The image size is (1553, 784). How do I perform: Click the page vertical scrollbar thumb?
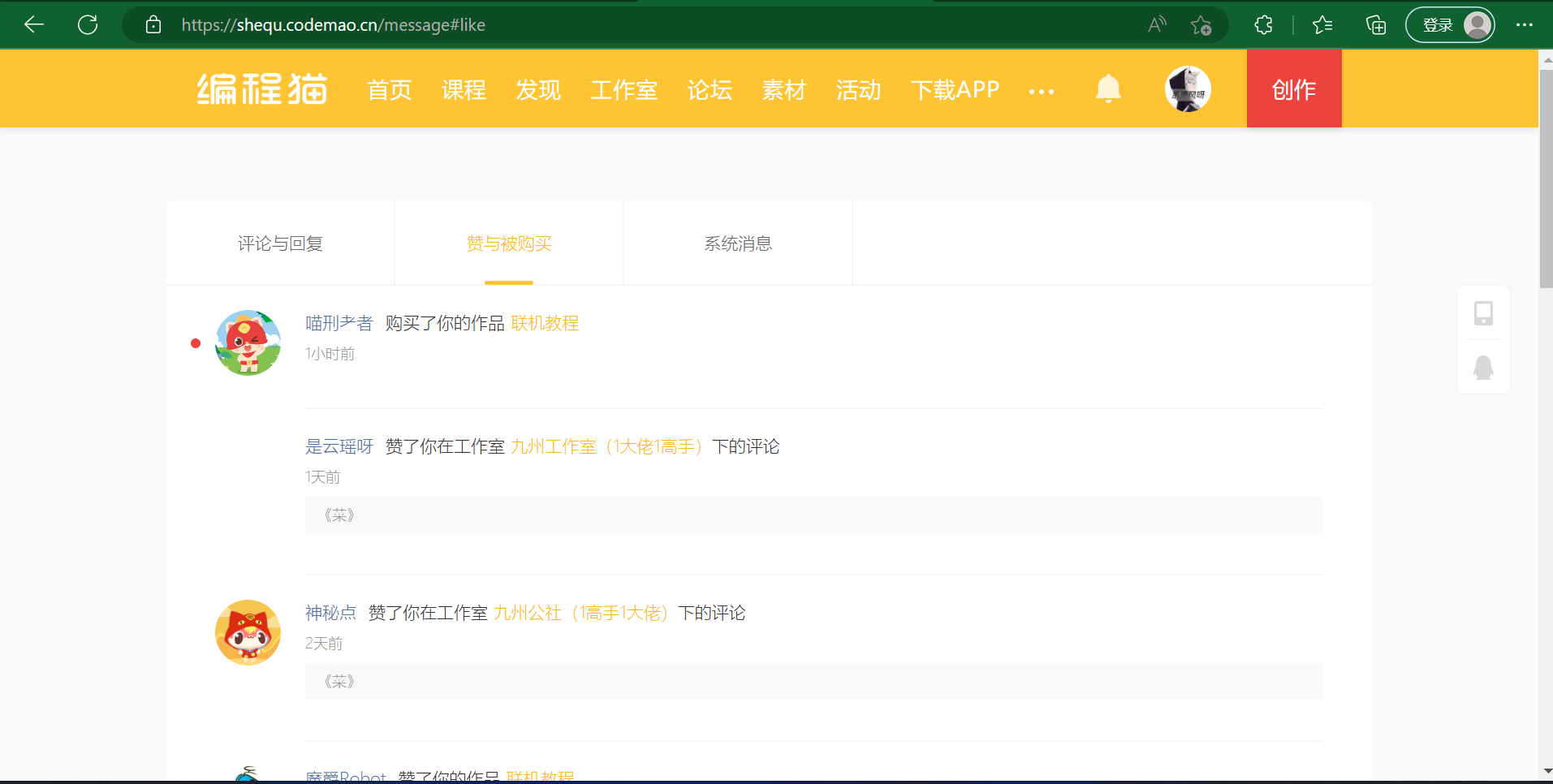tap(1546, 179)
